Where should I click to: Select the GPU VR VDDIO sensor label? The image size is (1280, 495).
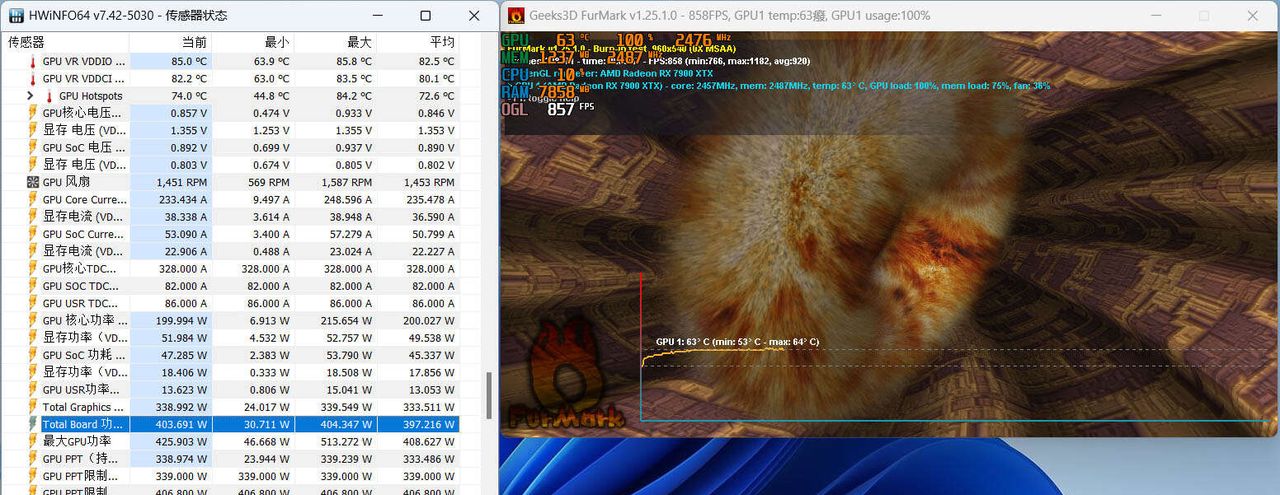coord(84,61)
